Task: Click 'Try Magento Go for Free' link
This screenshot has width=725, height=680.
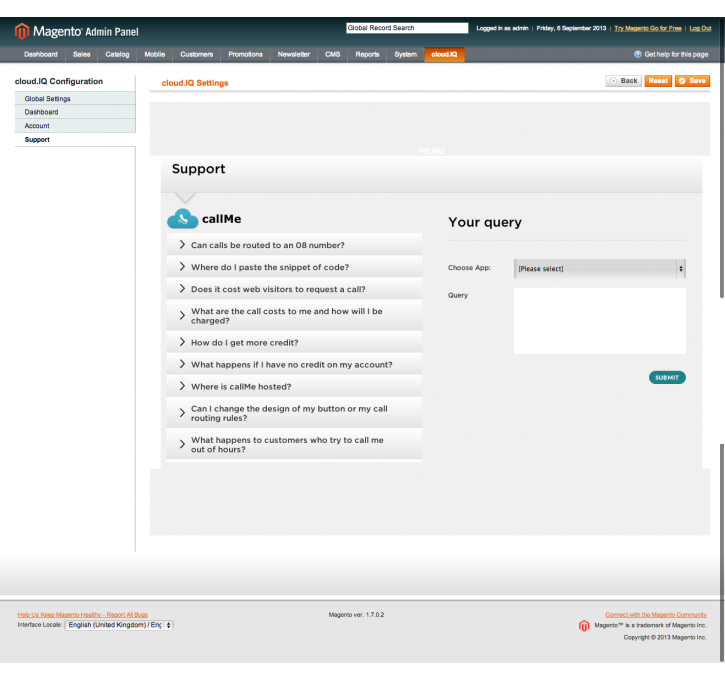Action: [647, 28]
